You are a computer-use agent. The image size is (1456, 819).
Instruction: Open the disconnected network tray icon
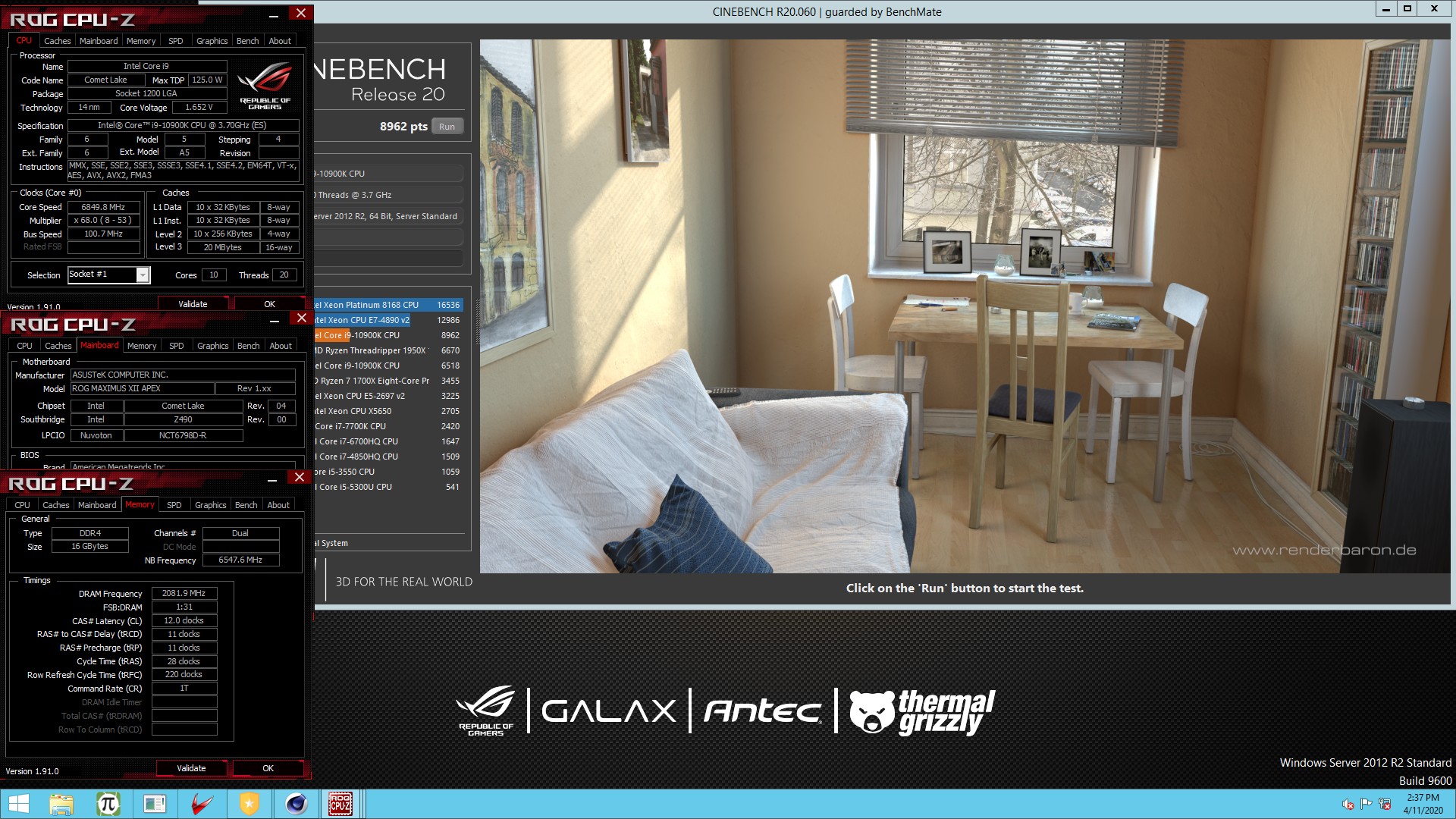(1385, 804)
